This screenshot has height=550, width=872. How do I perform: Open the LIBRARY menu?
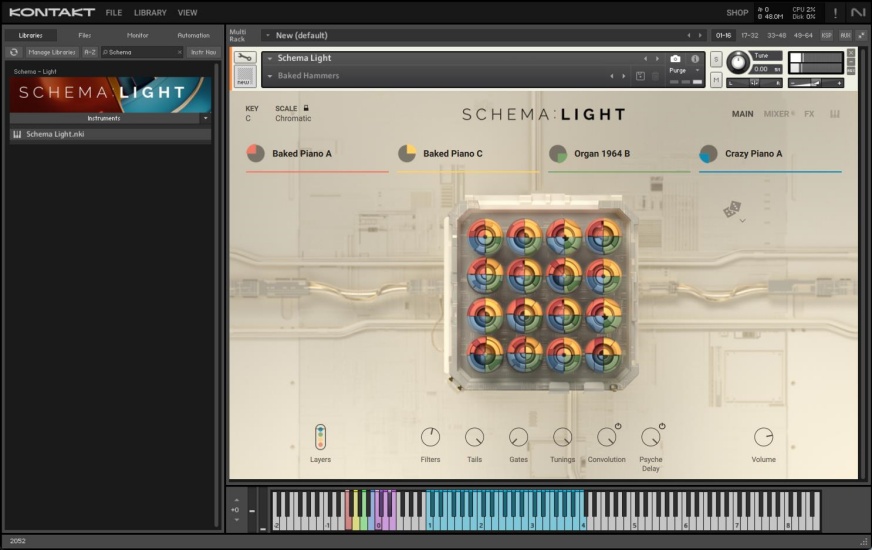(150, 12)
